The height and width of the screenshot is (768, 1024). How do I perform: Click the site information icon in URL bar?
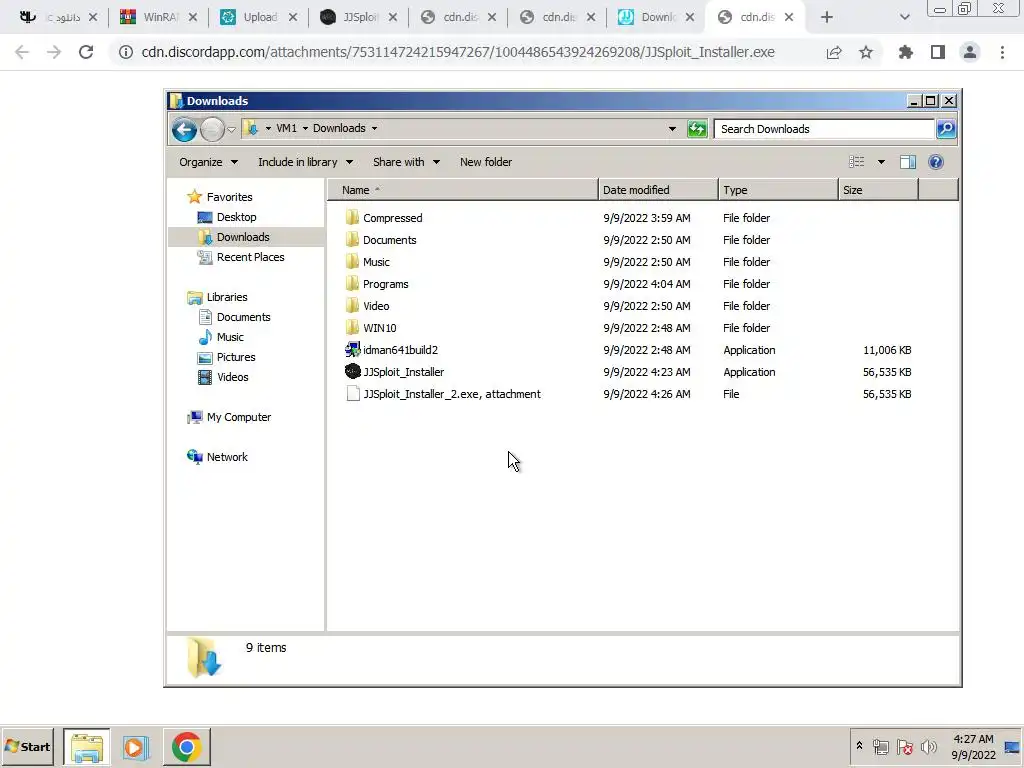click(125, 52)
